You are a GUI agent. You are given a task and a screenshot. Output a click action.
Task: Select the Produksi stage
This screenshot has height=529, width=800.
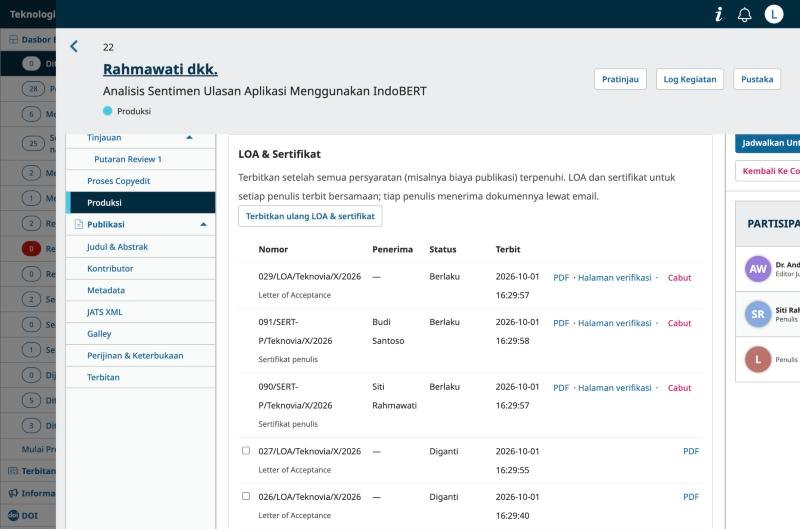[140, 203]
